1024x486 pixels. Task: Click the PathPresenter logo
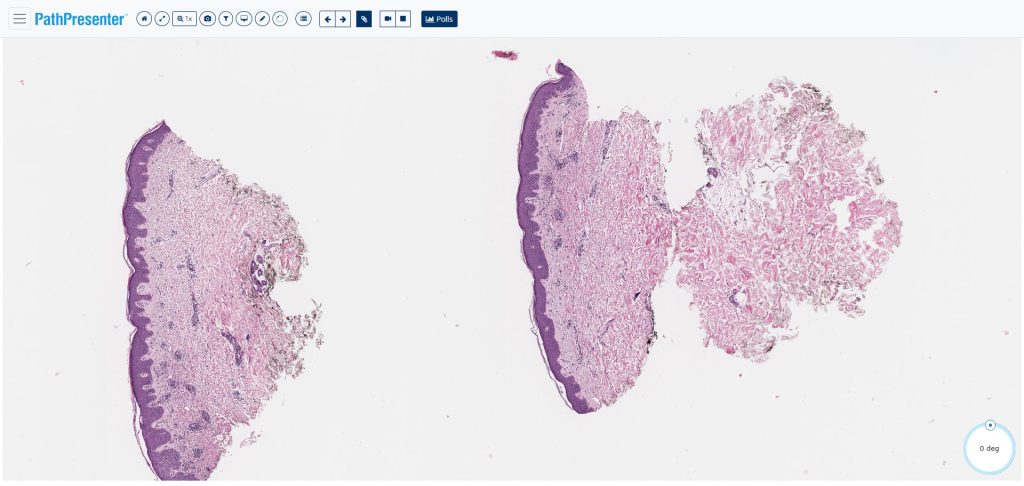80,19
